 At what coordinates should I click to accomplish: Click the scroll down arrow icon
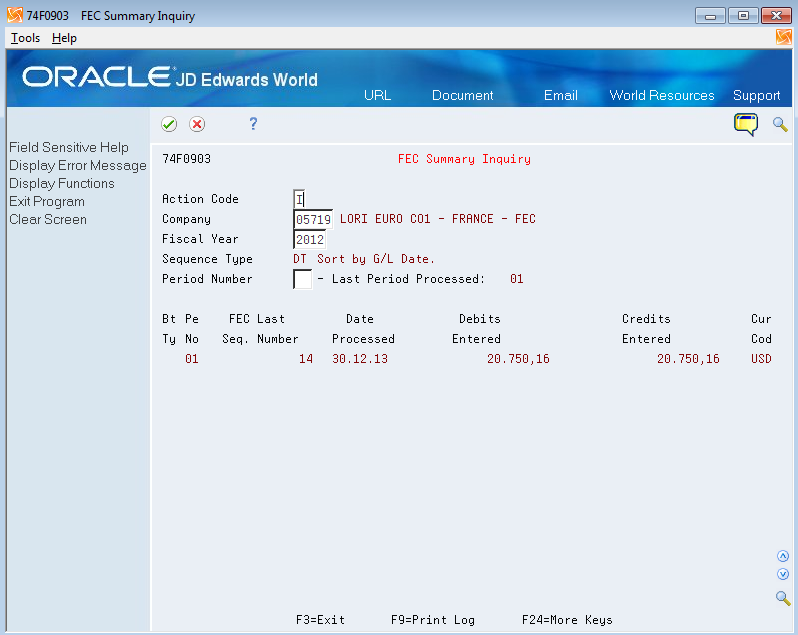(x=783, y=574)
